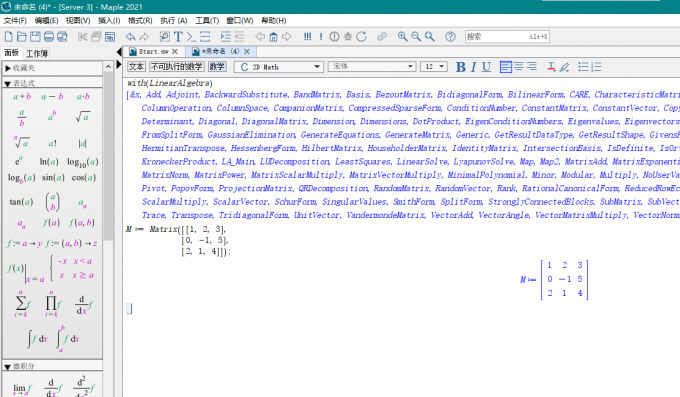Insert summation template from palette
680x397 pixels.
pyautogui.click(x=22, y=304)
